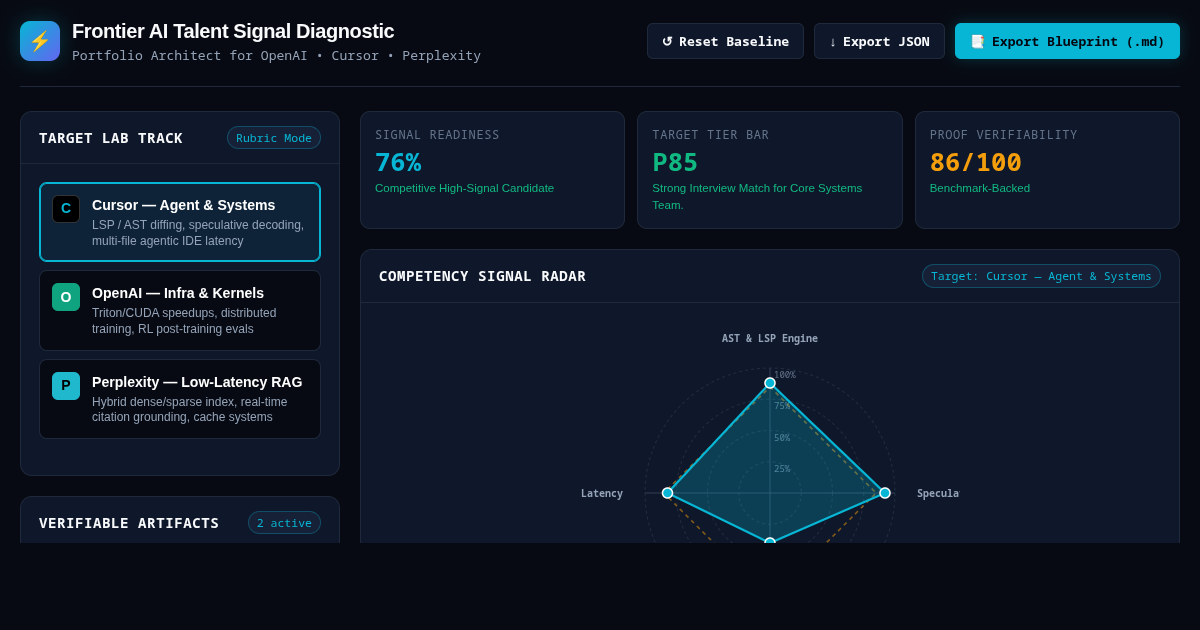
Task: Select the Perplexity — Low-Latency RAG track
Action: [180, 399]
